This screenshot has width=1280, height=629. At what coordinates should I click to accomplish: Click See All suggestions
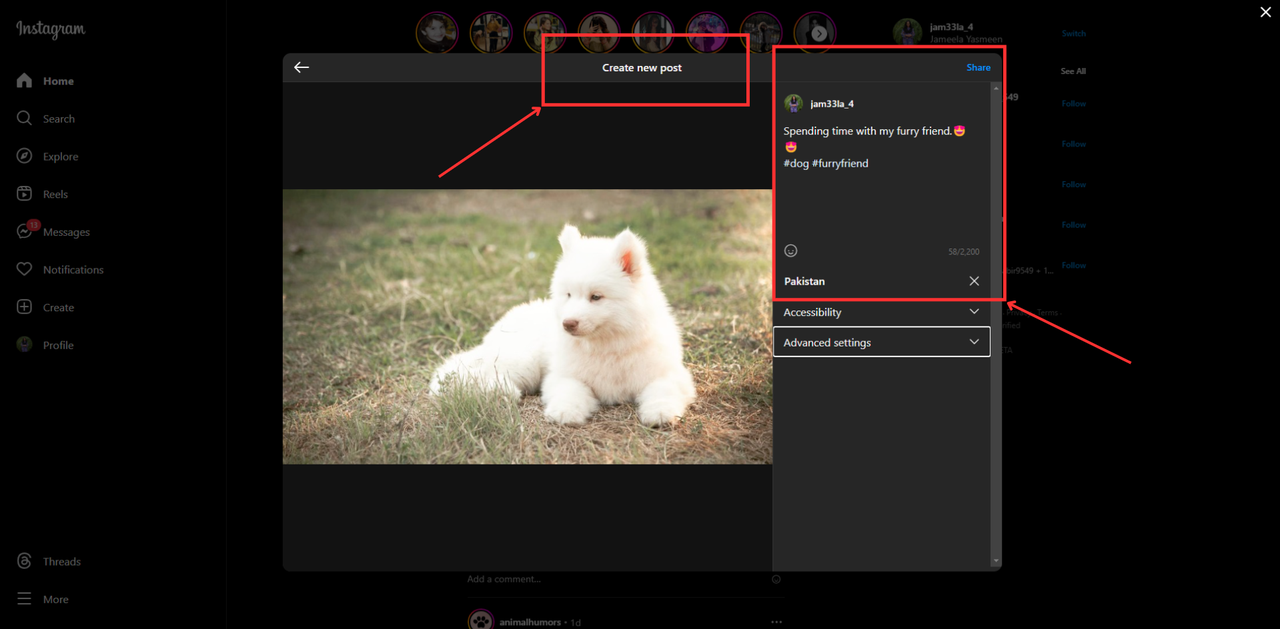coord(1073,71)
